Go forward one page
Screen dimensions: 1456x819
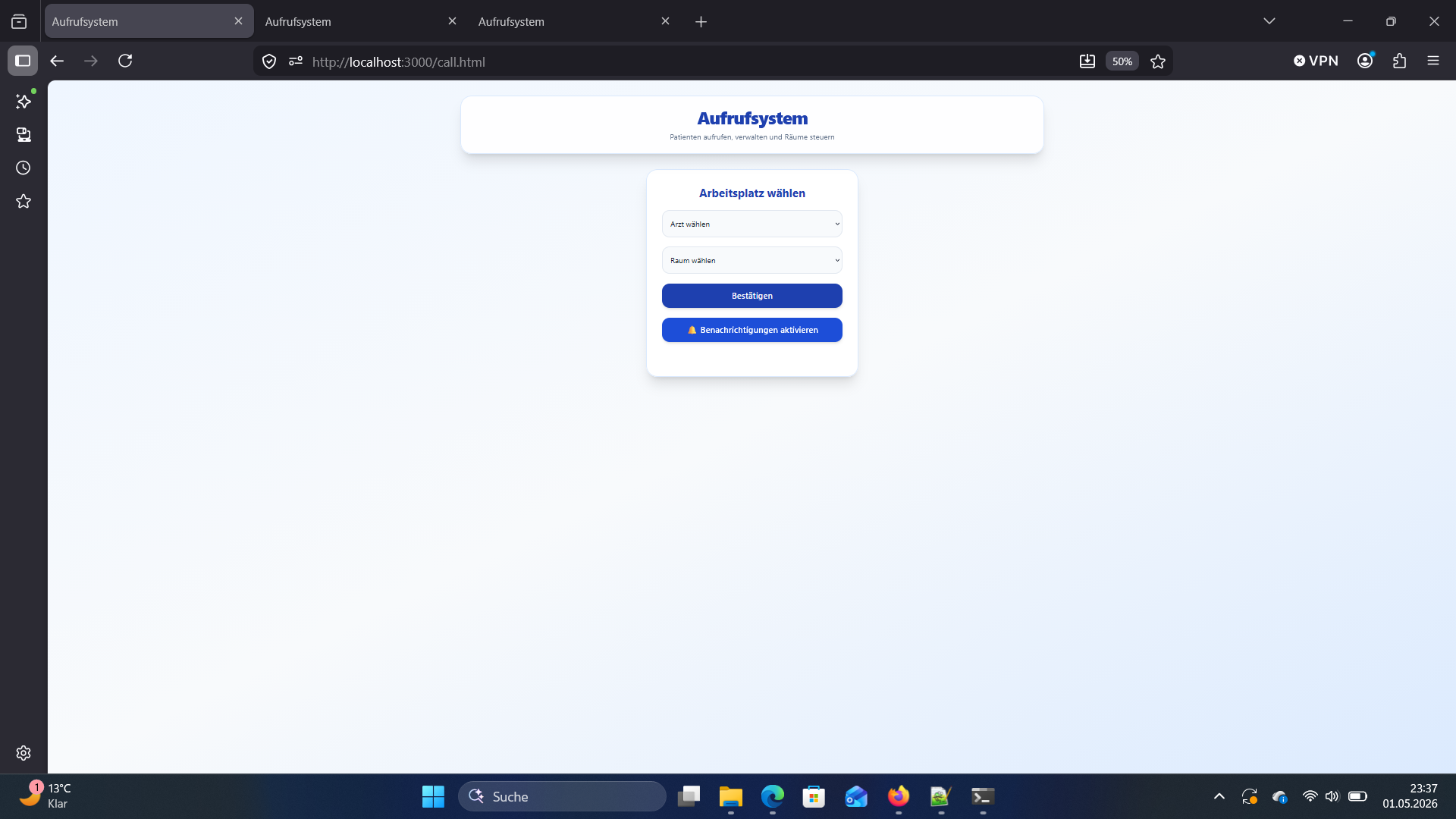tap(91, 61)
